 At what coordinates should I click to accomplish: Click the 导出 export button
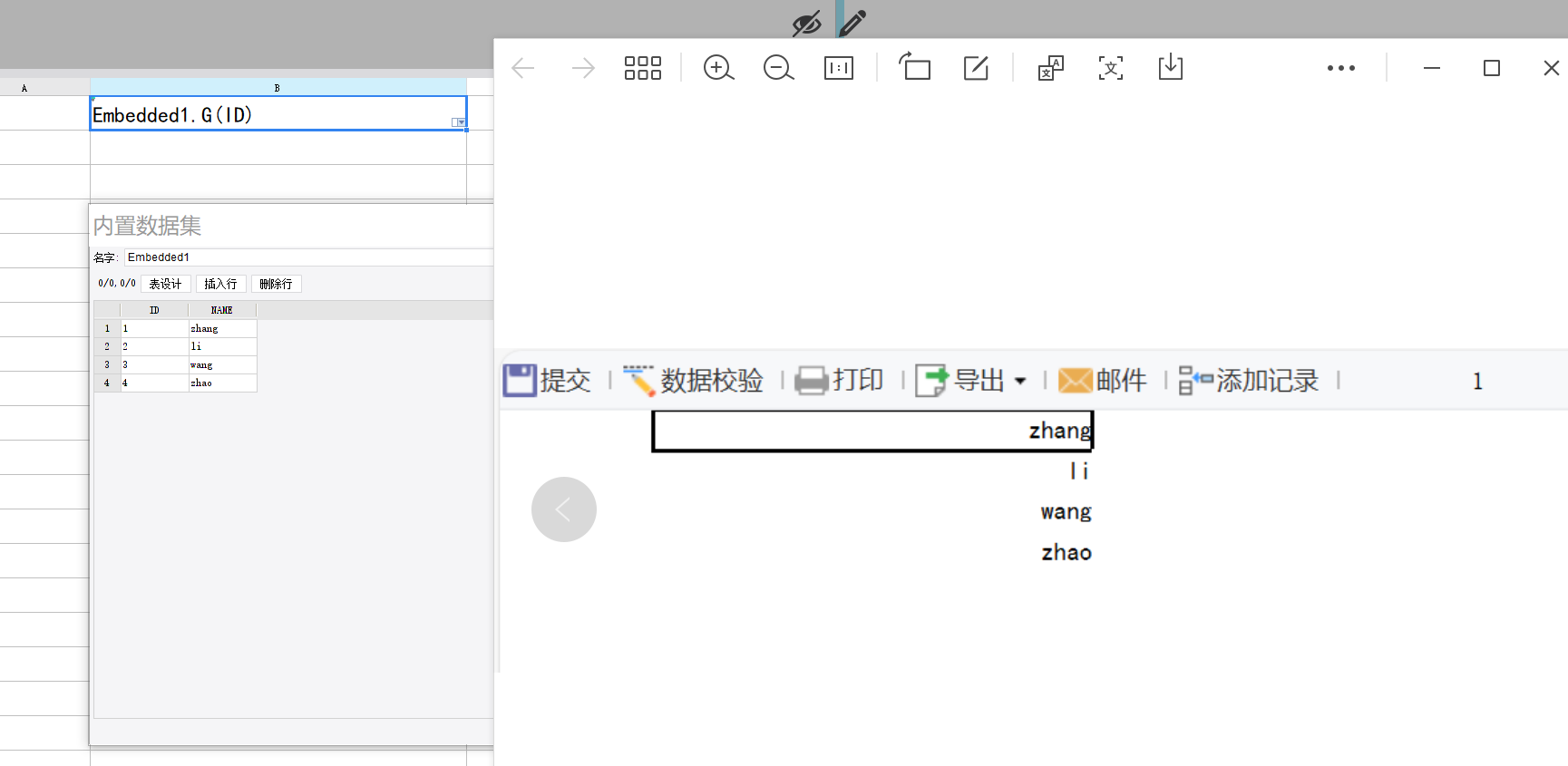coord(961,381)
